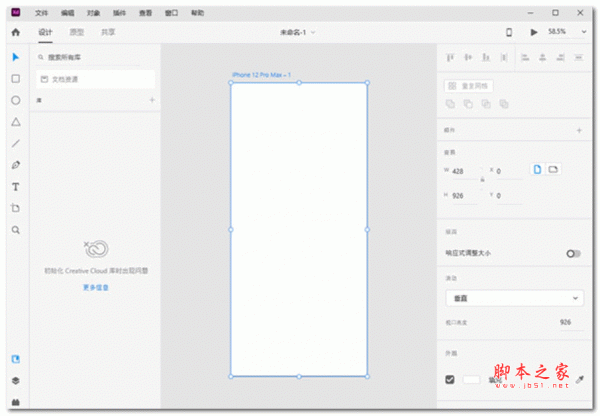Click the Align Bottom icon

click(x=486, y=58)
